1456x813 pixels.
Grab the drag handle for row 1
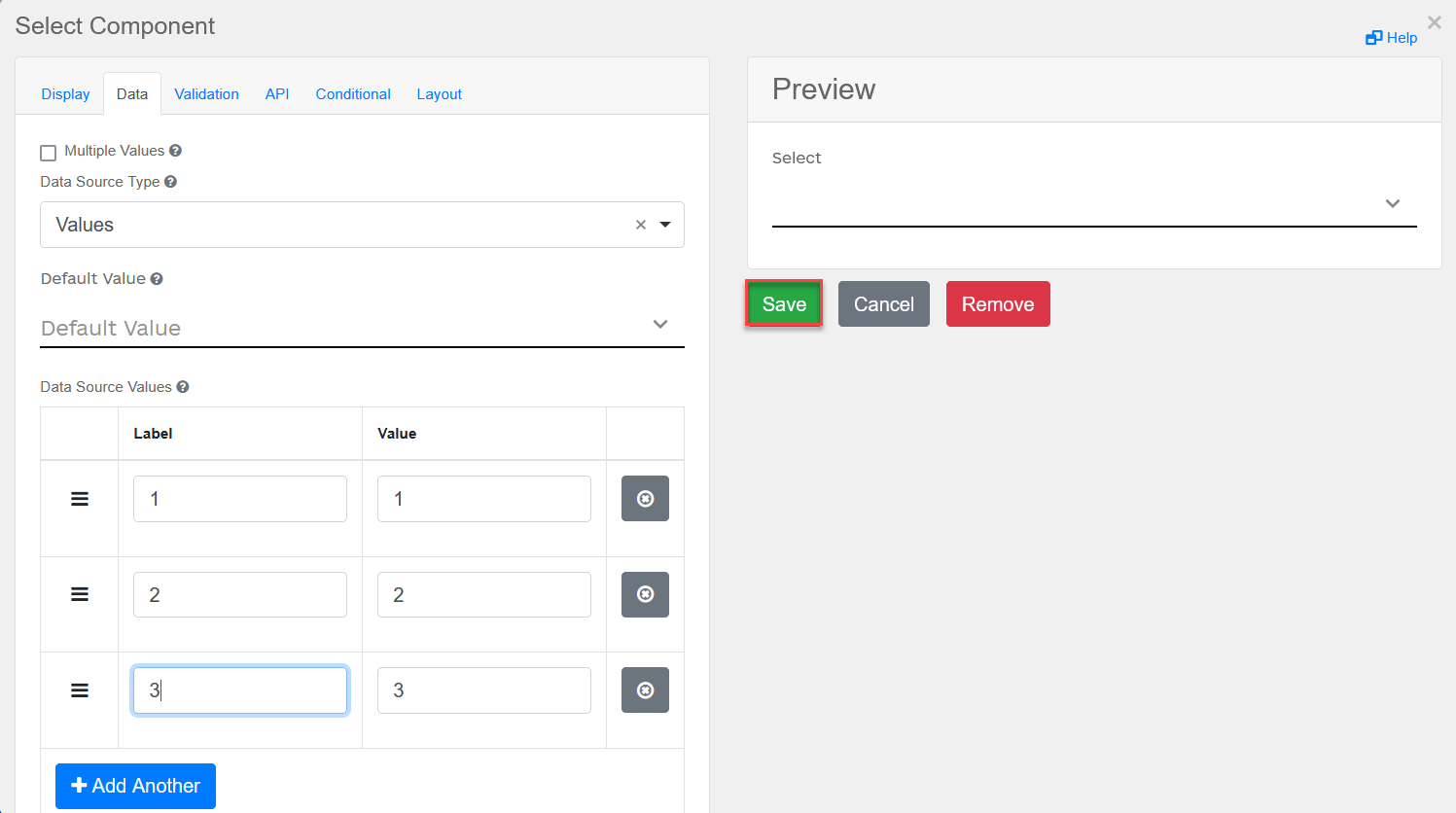[80, 499]
